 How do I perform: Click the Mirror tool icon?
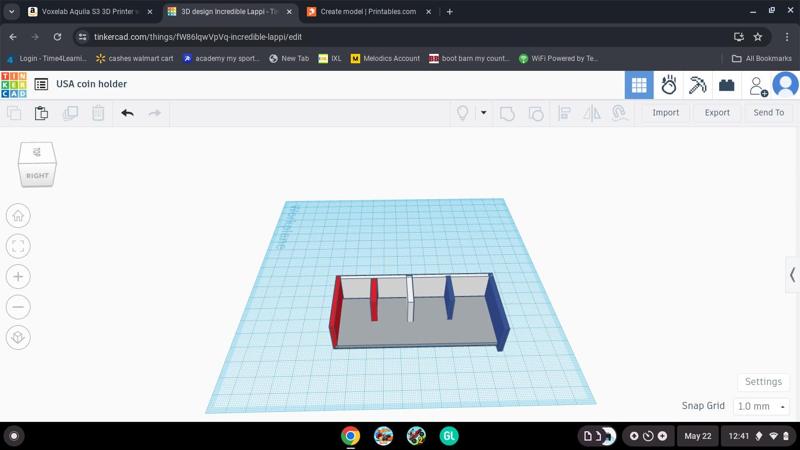pos(592,113)
